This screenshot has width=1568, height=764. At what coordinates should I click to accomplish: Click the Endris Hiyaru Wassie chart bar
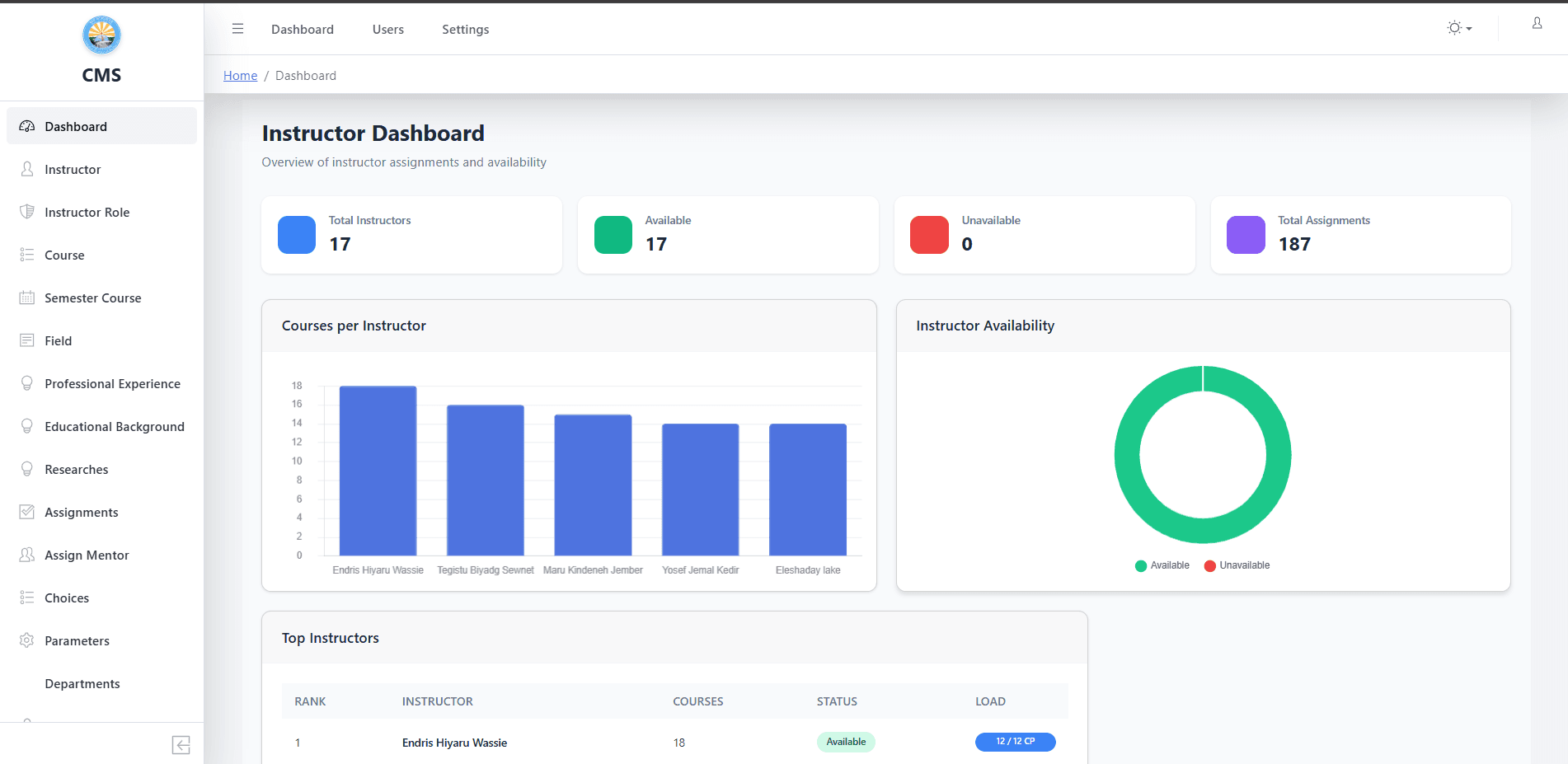pyautogui.click(x=378, y=471)
